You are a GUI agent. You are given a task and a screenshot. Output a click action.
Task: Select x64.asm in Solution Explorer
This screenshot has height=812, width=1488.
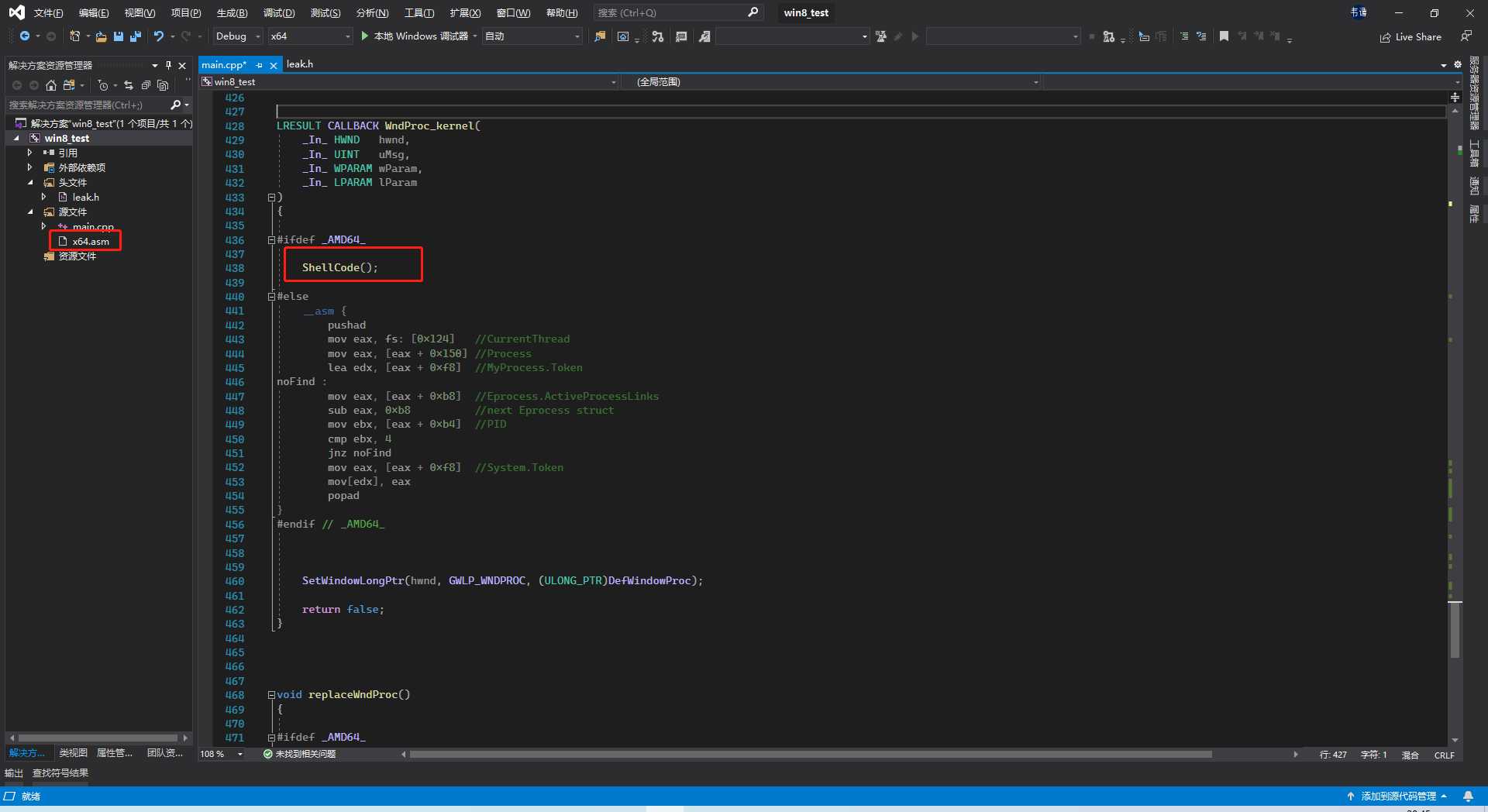pos(91,241)
